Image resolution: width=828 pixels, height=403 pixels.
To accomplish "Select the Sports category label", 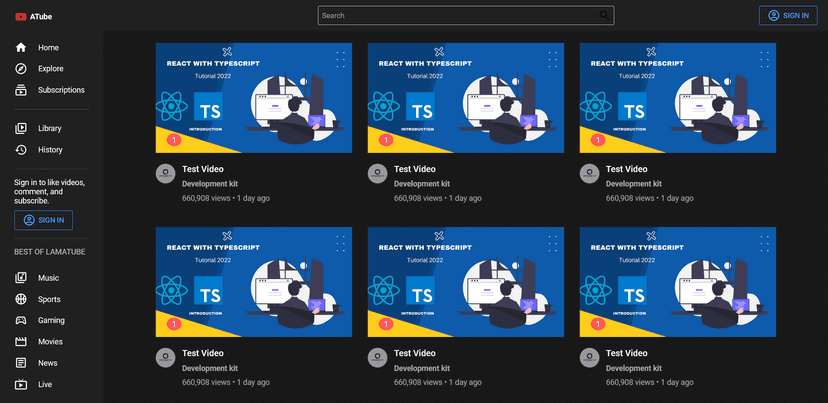I will [49, 299].
